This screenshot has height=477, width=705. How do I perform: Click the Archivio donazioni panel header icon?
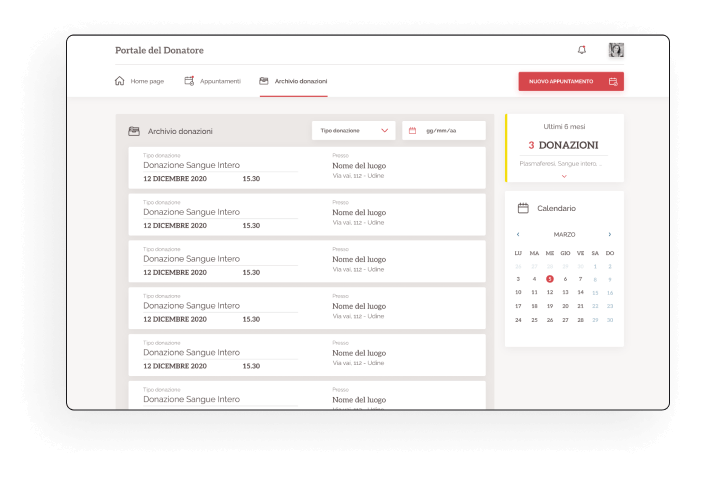pos(134,131)
